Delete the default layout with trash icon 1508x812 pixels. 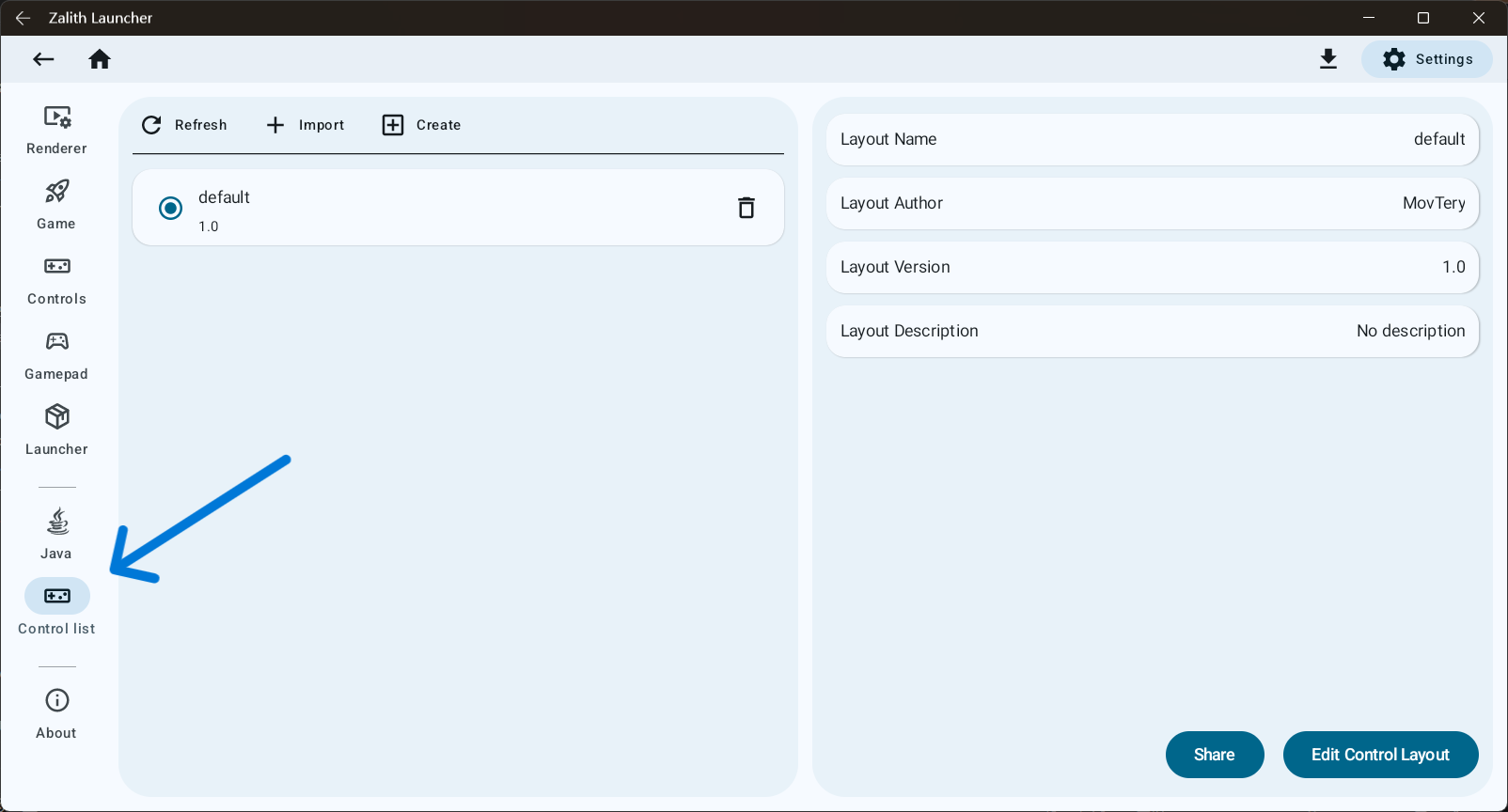[746, 208]
